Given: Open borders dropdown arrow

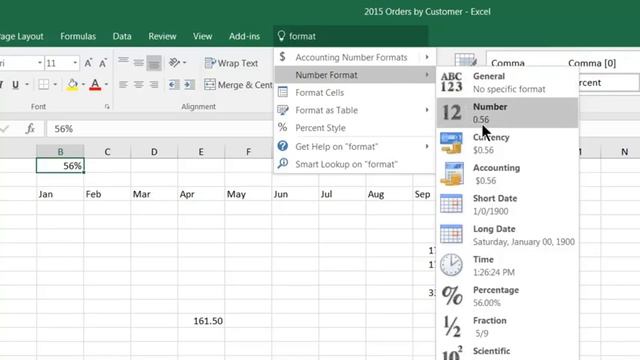Looking at the screenshot, I should click(55, 84).
